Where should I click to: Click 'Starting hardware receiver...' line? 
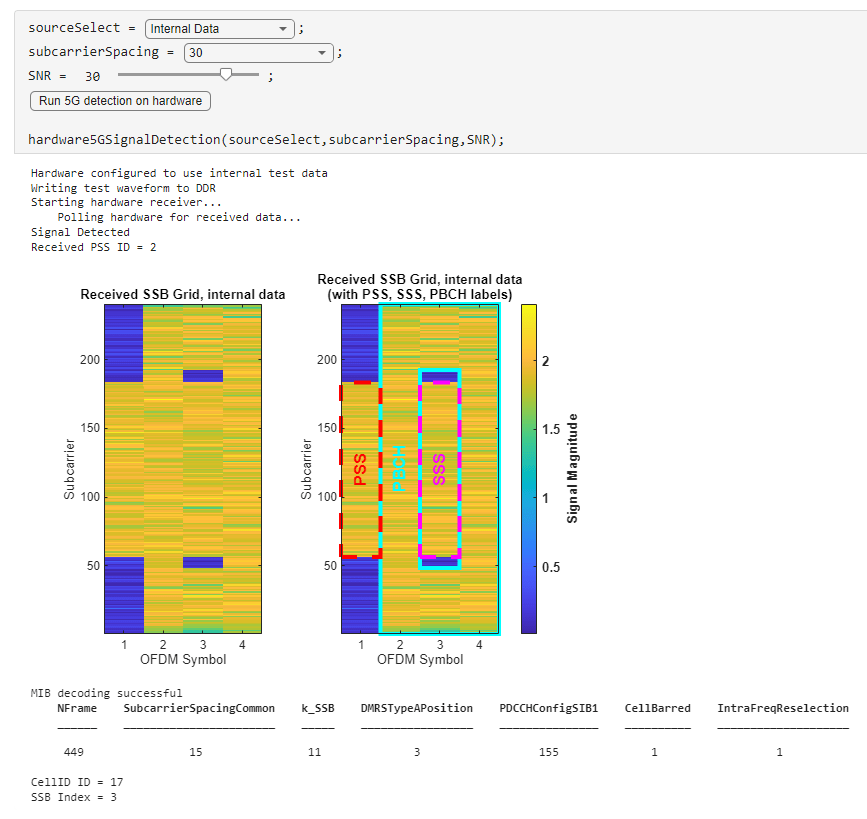tap(126, 202)
